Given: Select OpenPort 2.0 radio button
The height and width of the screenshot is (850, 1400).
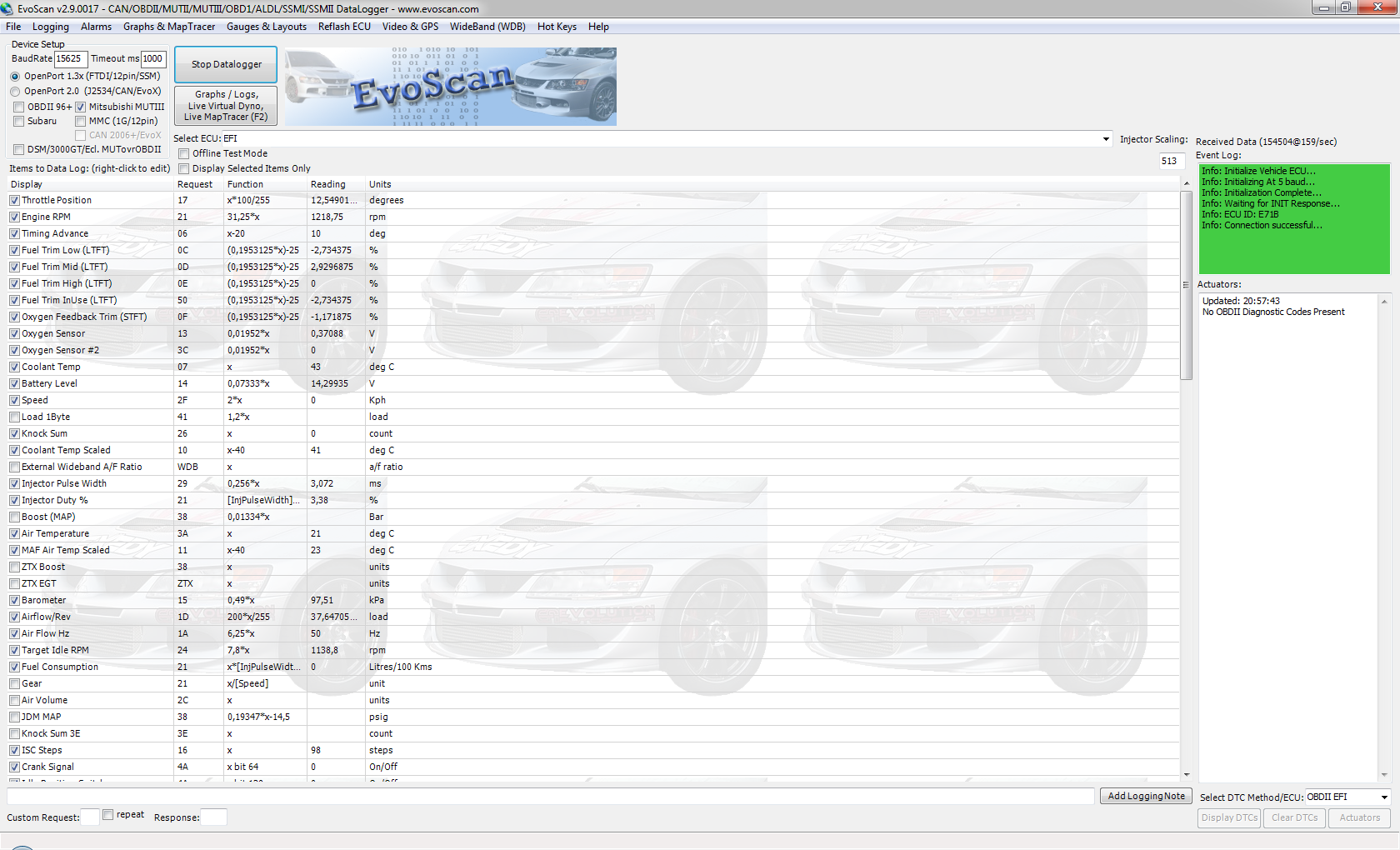Looking at the screenshot, I should 15,91.
